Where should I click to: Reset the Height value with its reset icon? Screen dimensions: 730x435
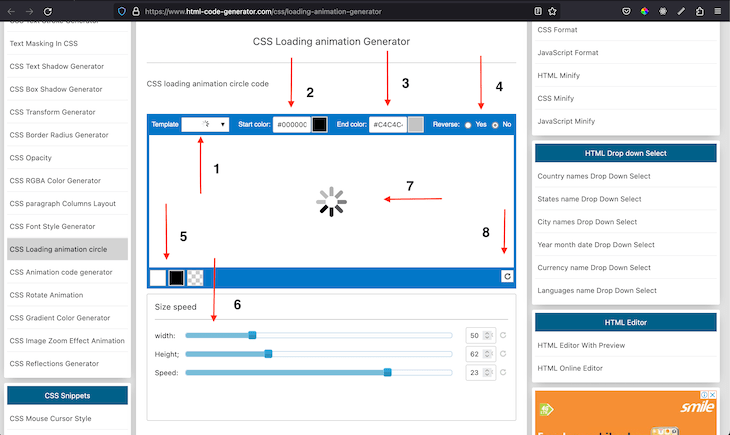504,354
